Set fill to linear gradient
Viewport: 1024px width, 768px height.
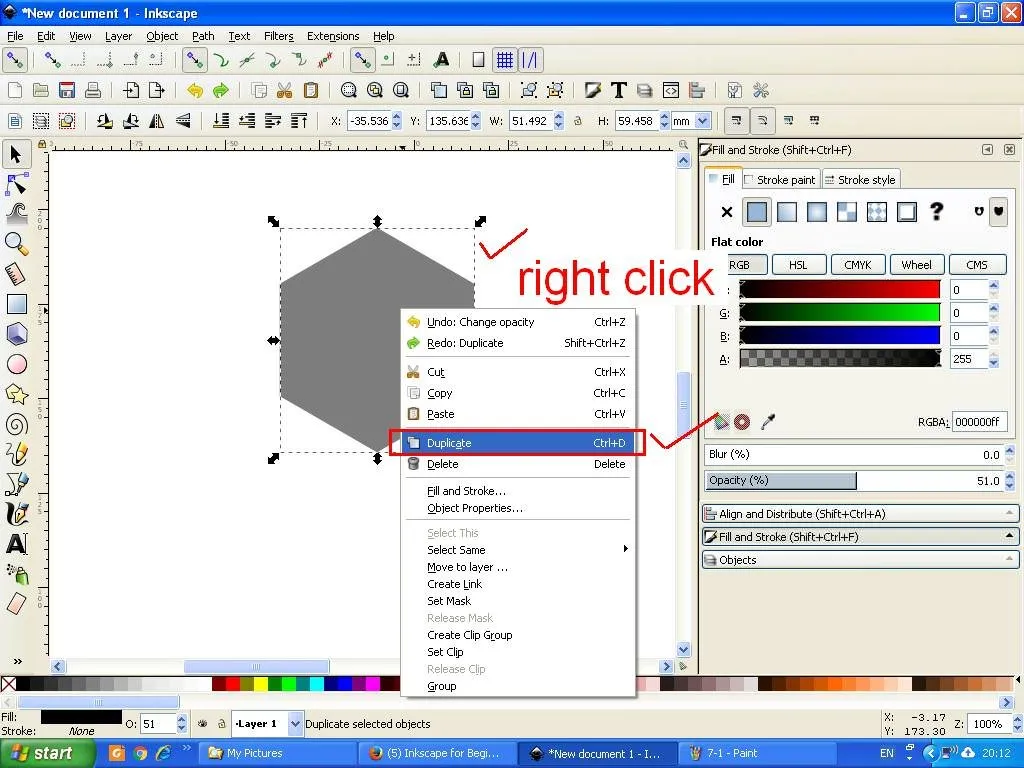point(787,212)
